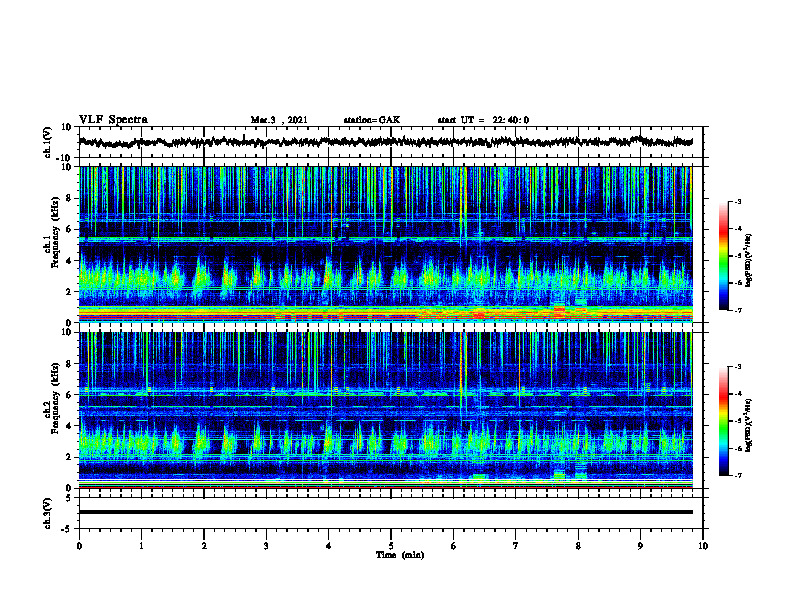This screenshot has width=792, height=612.
Task: Click the ch.2 "Frequency (kHz)" axis label
Action: coord(55,398)
